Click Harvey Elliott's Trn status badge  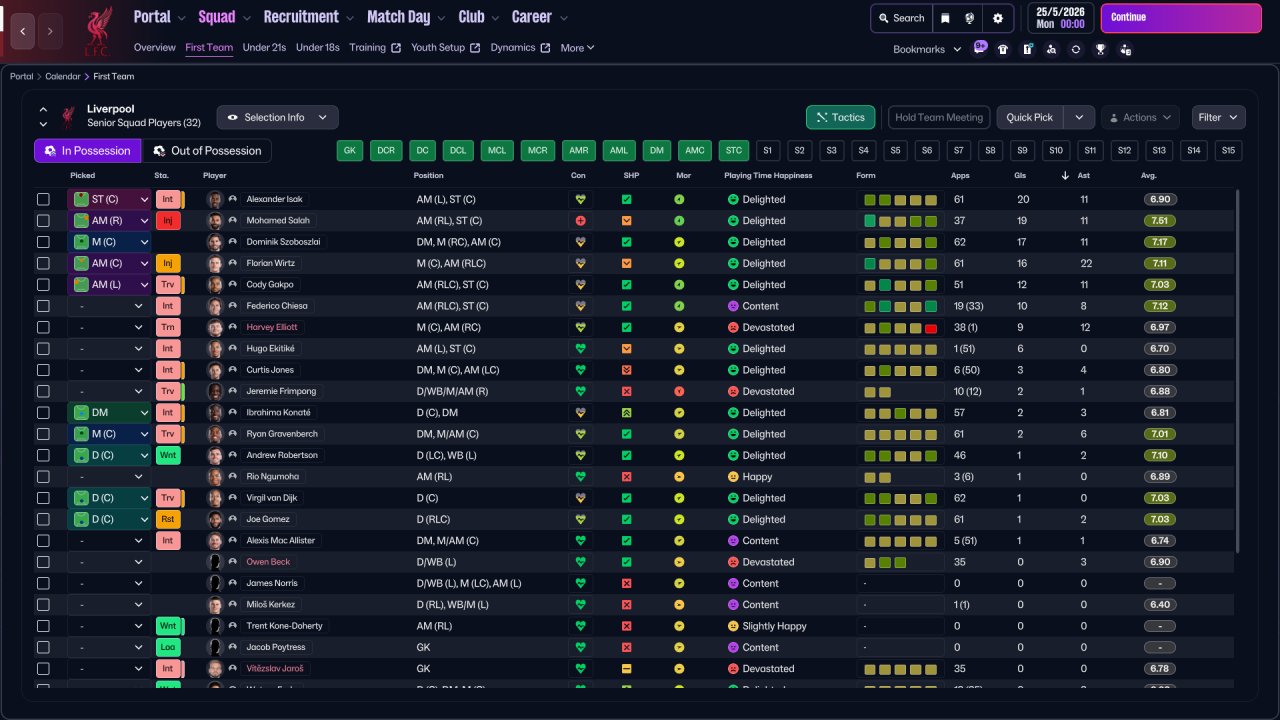(168, 327)
